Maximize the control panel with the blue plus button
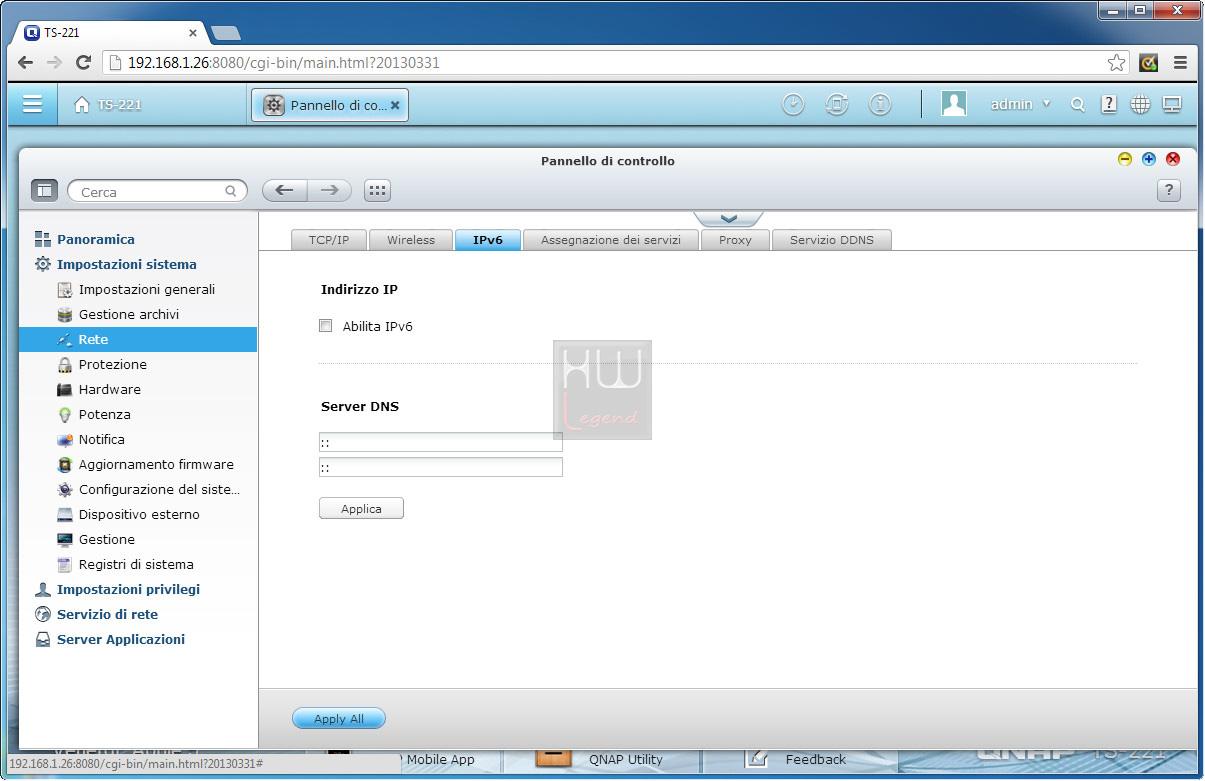This screenshot has height=781, width=1205. coord(1149,159)
